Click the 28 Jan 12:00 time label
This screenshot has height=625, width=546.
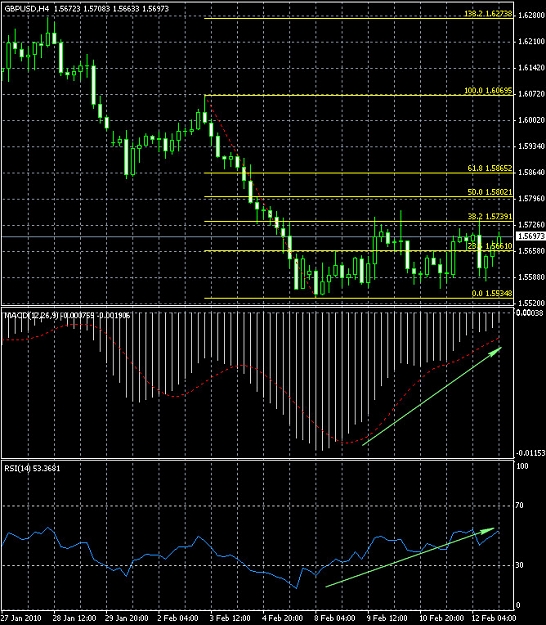click(75, 618)
